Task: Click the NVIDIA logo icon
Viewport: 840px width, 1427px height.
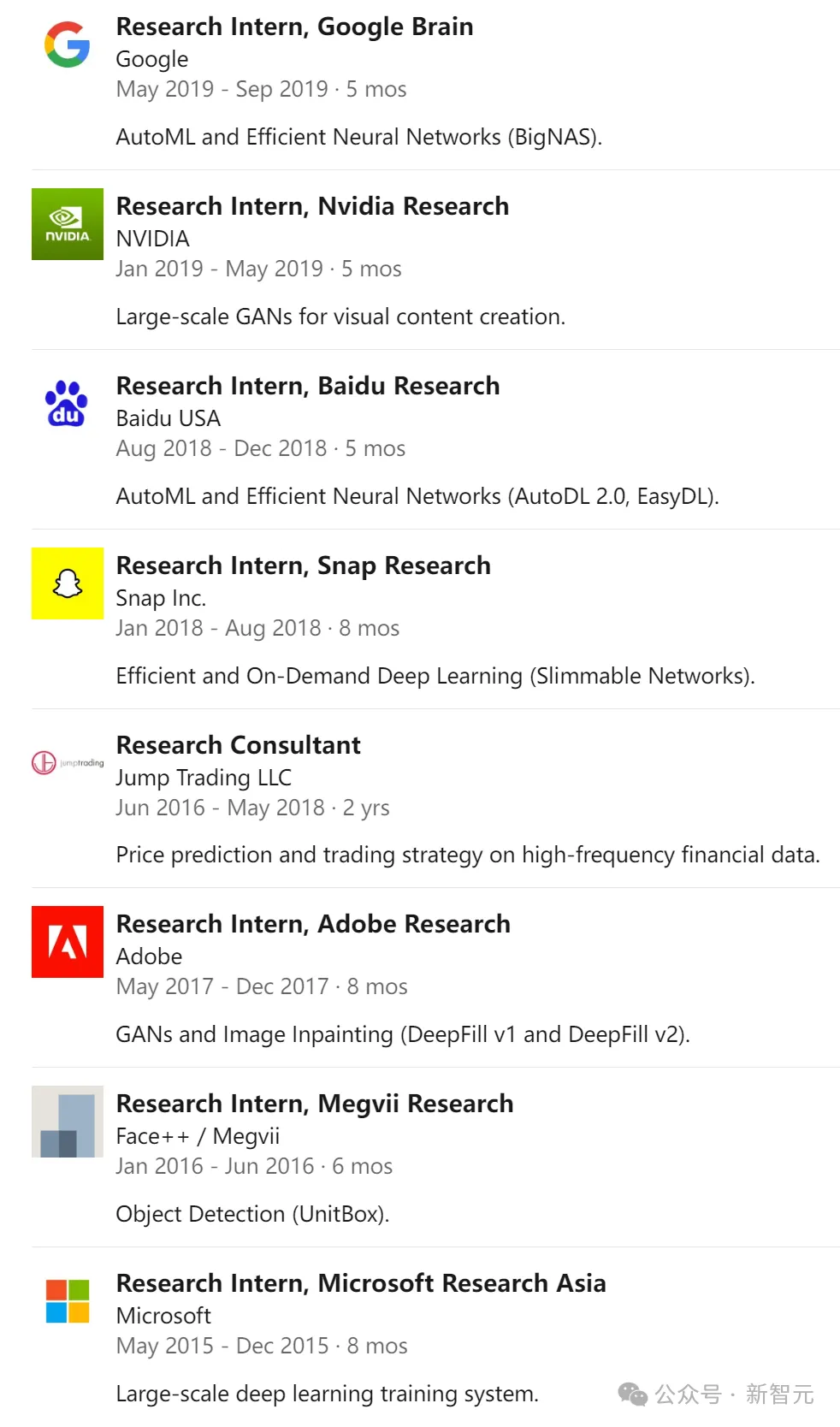Action: click(x=67, y=224)
